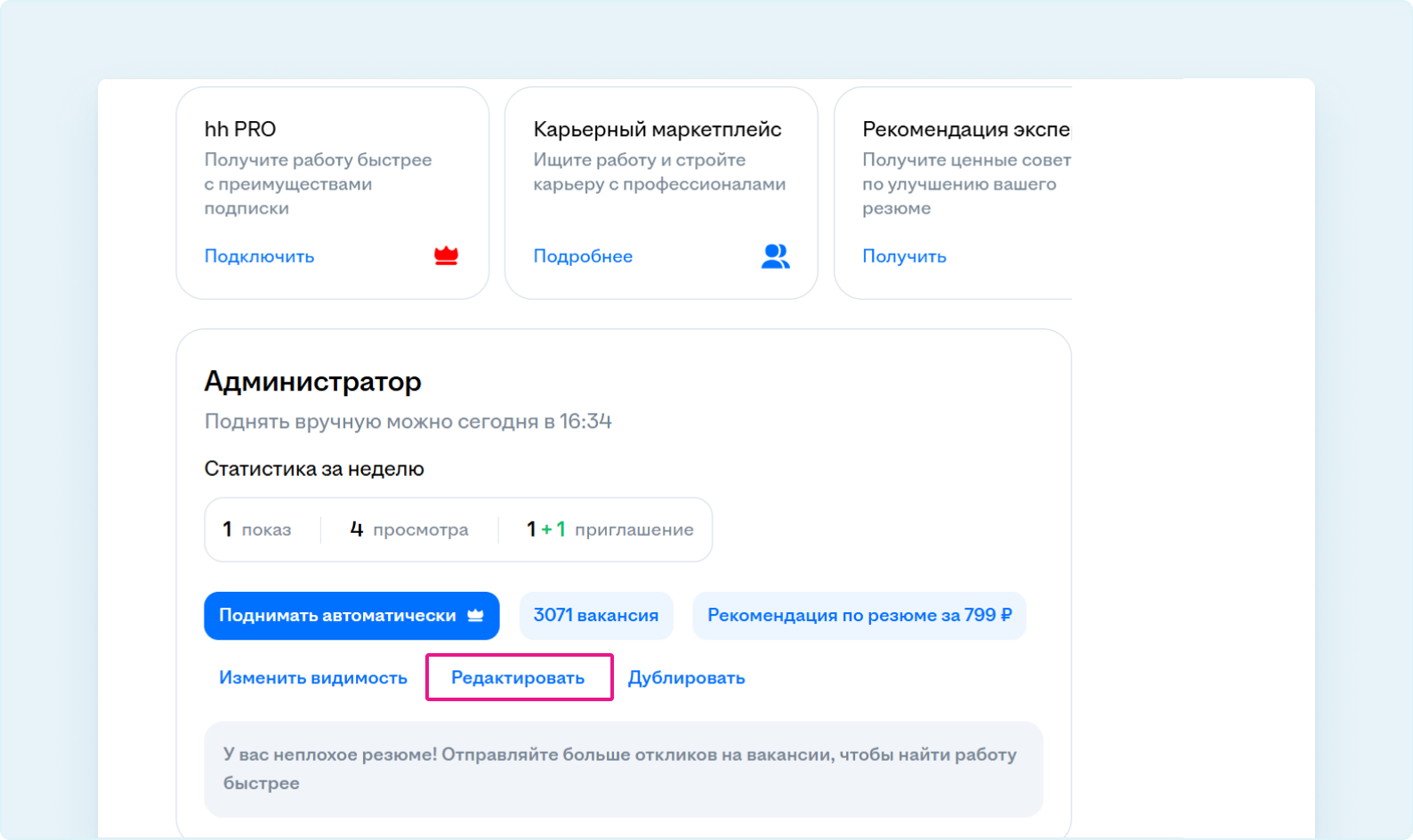The height and width of the screenshot is (840, 1413).
Task: Open the 4 просмотра statistic
Action: pyautogui.click(x=409, y=529)
